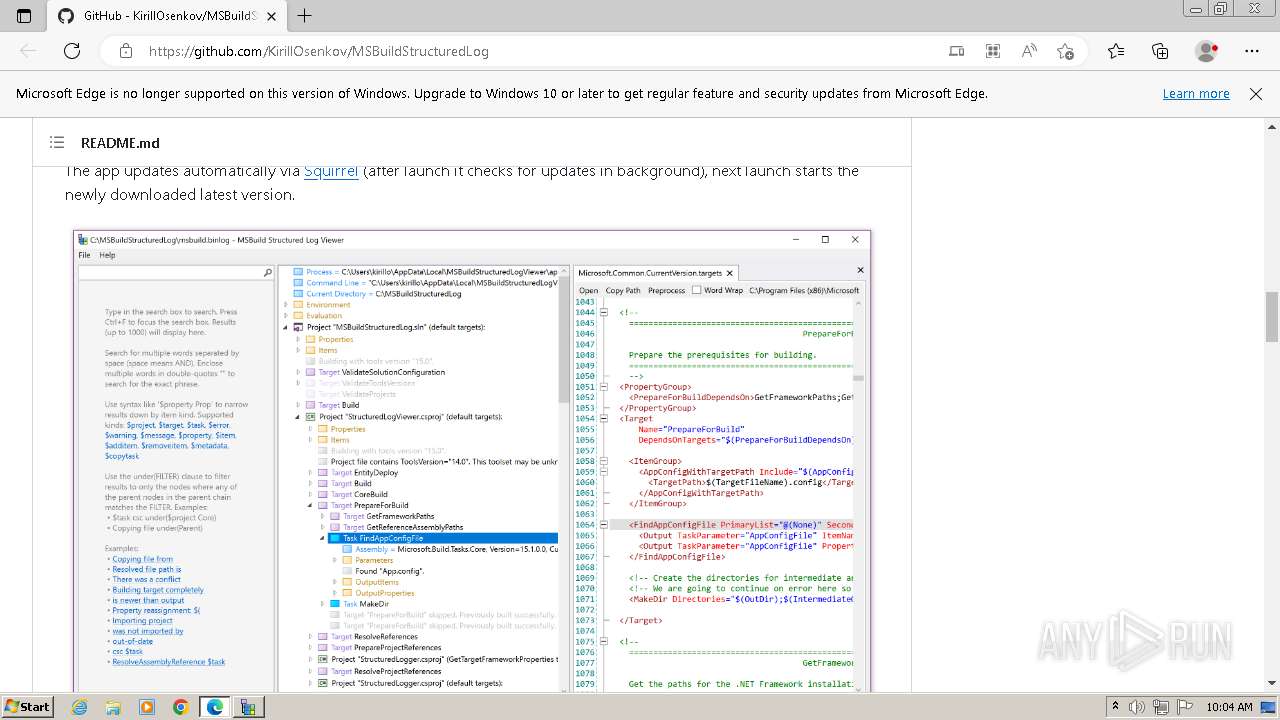View site information lock icon
The image size is (1280, 720).
126,51
